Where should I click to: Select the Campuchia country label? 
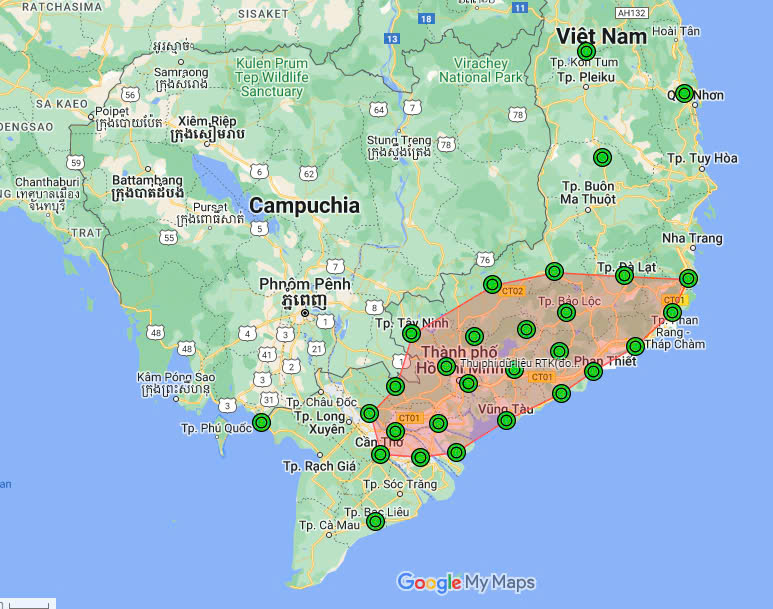point(304,206)
